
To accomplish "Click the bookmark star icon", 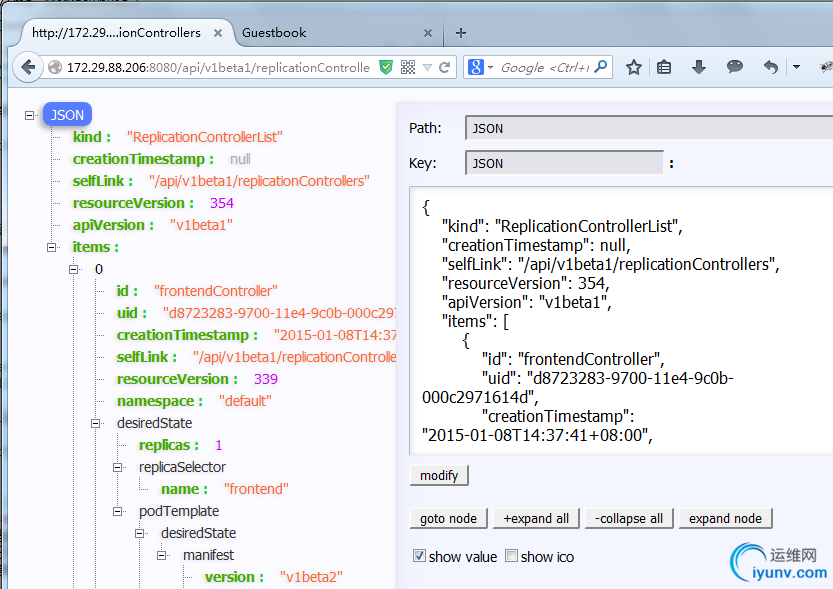I will 634,68.
